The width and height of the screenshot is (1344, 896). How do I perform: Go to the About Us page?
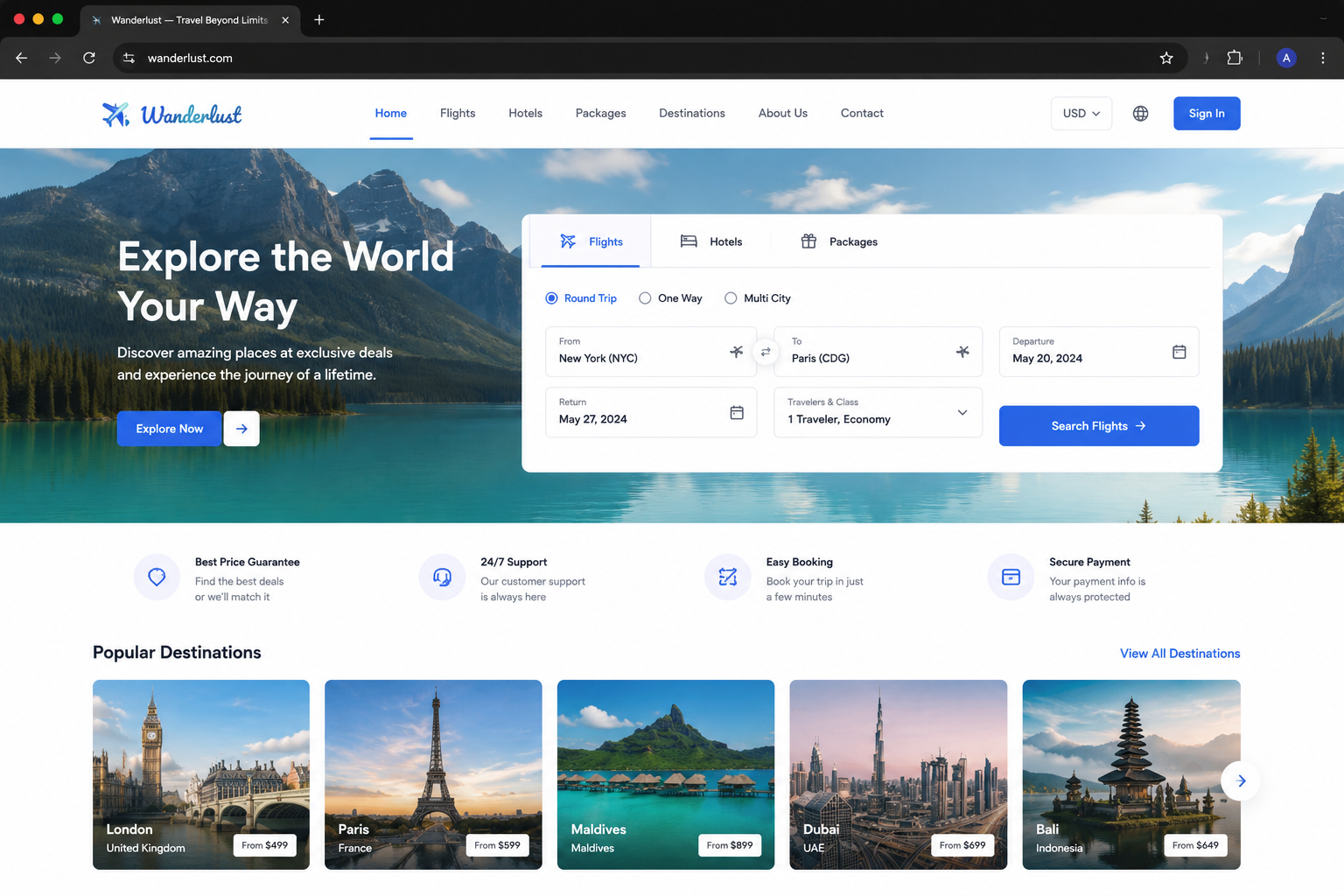(x=783, y=113)
